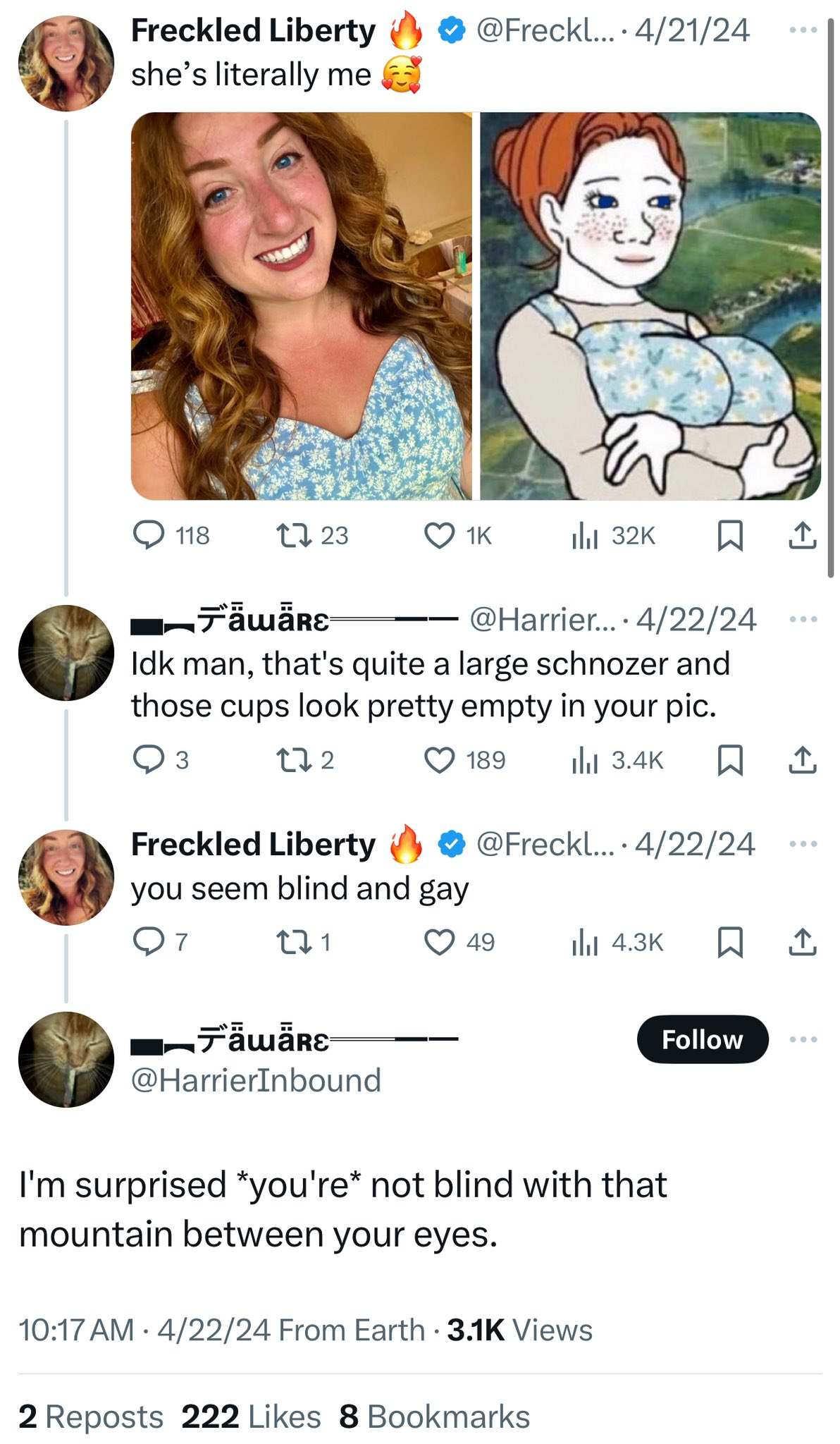Open the cat avatar on the main tweet
Viewport: 840px width, 1444px height.
66,1059
